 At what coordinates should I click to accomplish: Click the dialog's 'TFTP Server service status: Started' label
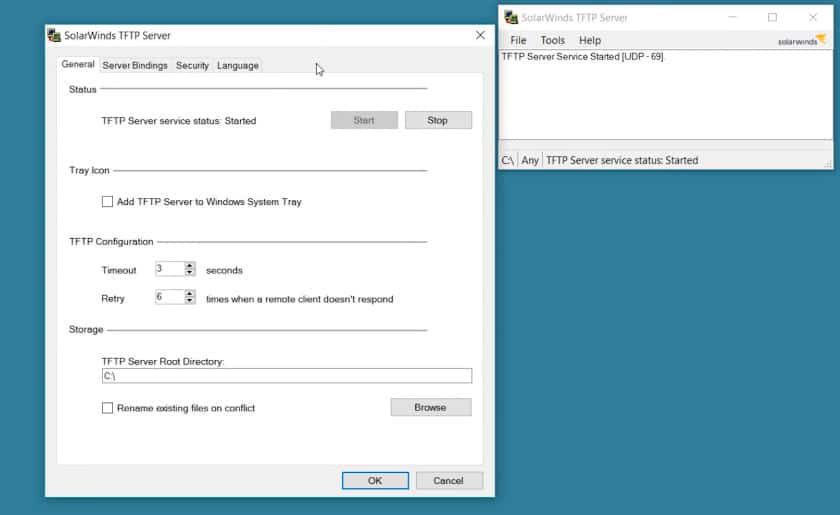point(179,121)
